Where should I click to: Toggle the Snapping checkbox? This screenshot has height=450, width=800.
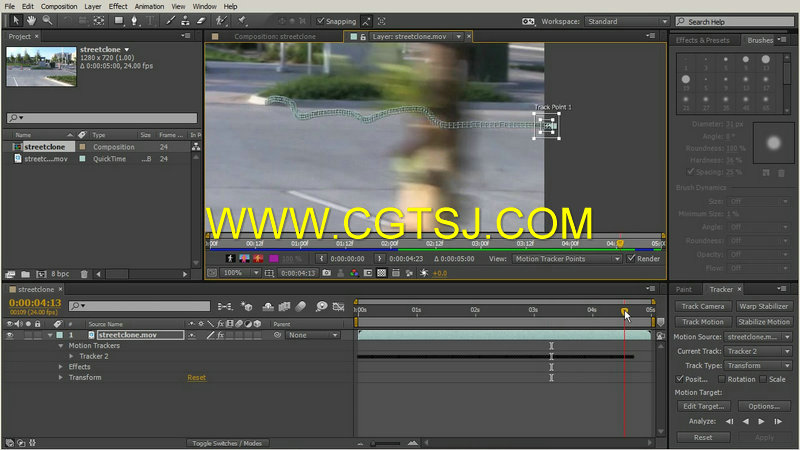320,21
